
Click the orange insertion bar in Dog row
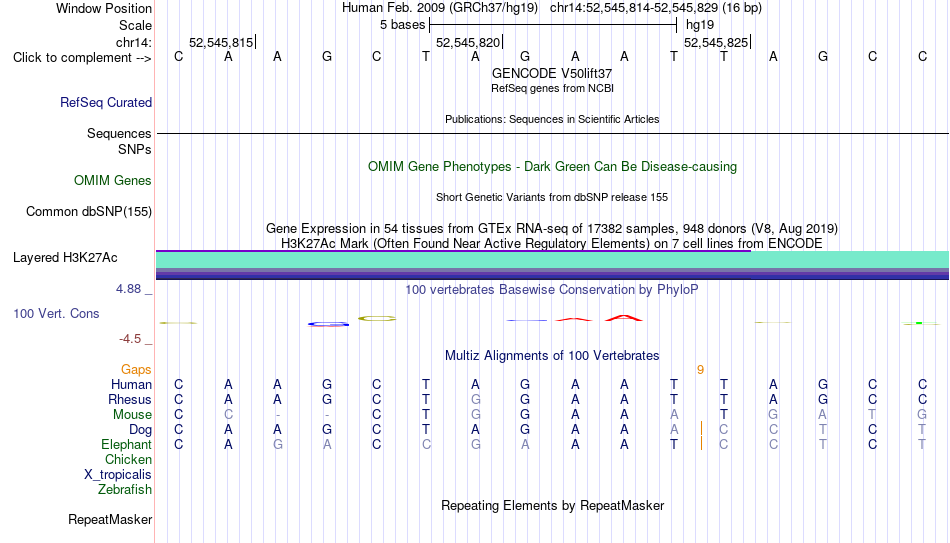(701, 429)
